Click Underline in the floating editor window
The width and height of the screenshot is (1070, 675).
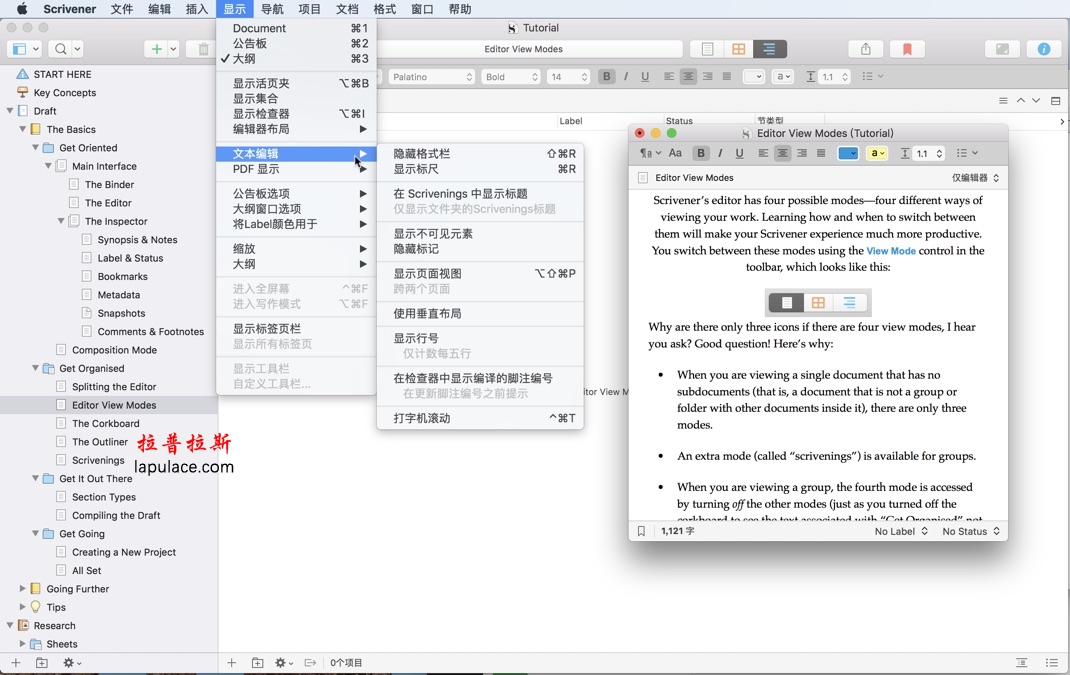tap(739, 153)
